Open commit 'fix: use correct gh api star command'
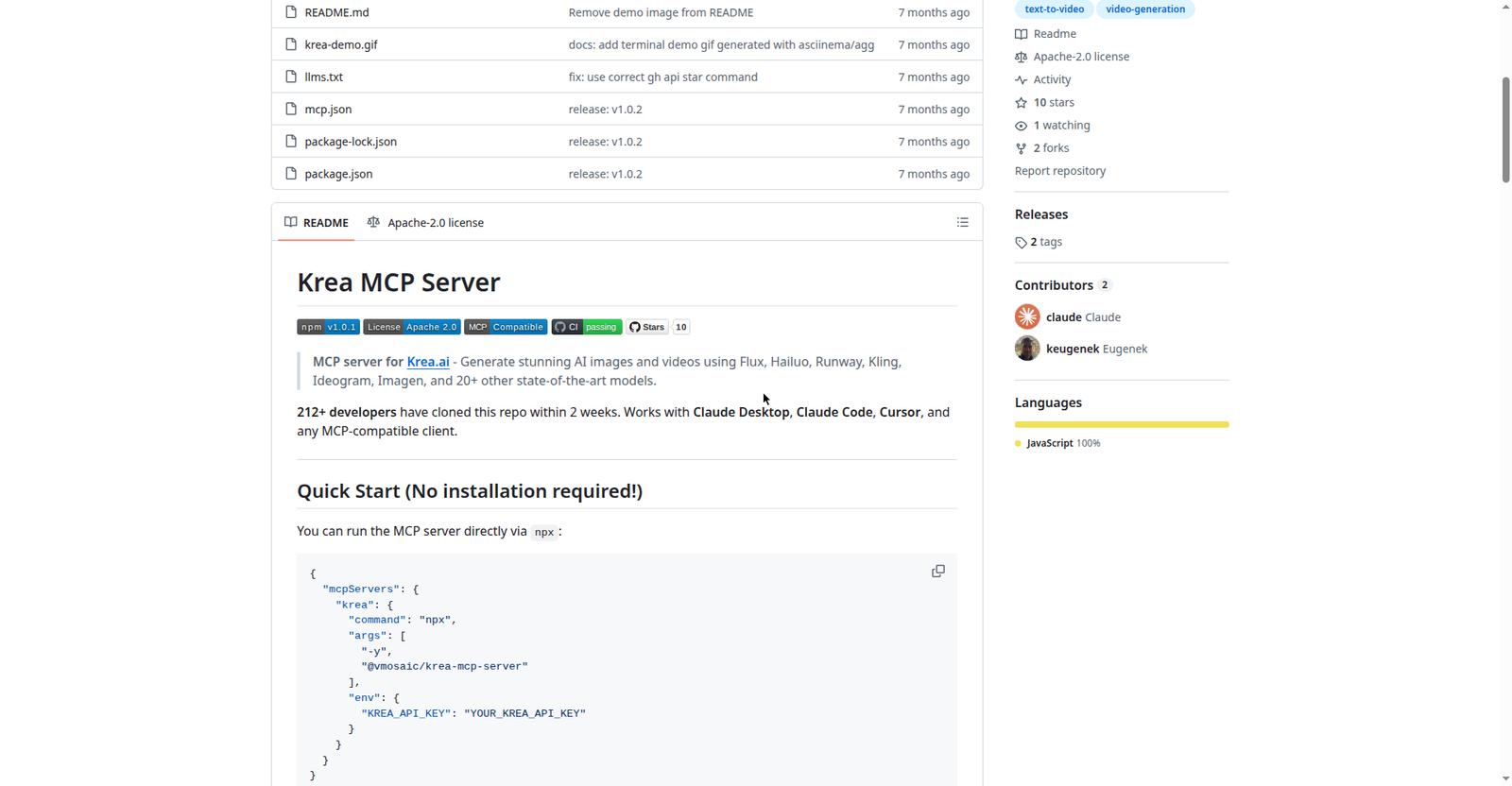The width and height of the screenshot is (1512, 786). pyautogui.click(x=662, y=77)
